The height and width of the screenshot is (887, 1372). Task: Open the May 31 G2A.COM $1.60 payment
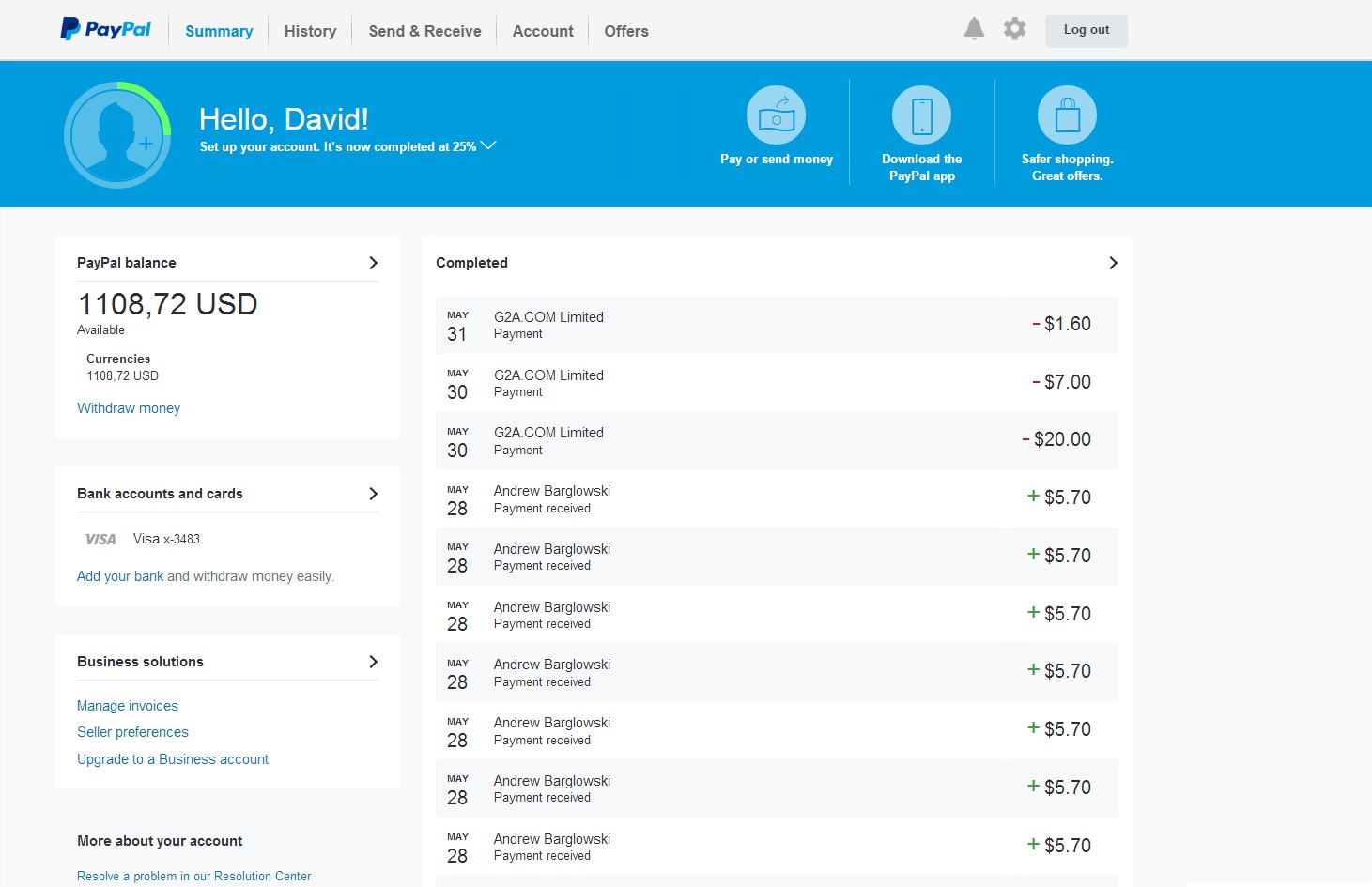(x=776, y=325)
